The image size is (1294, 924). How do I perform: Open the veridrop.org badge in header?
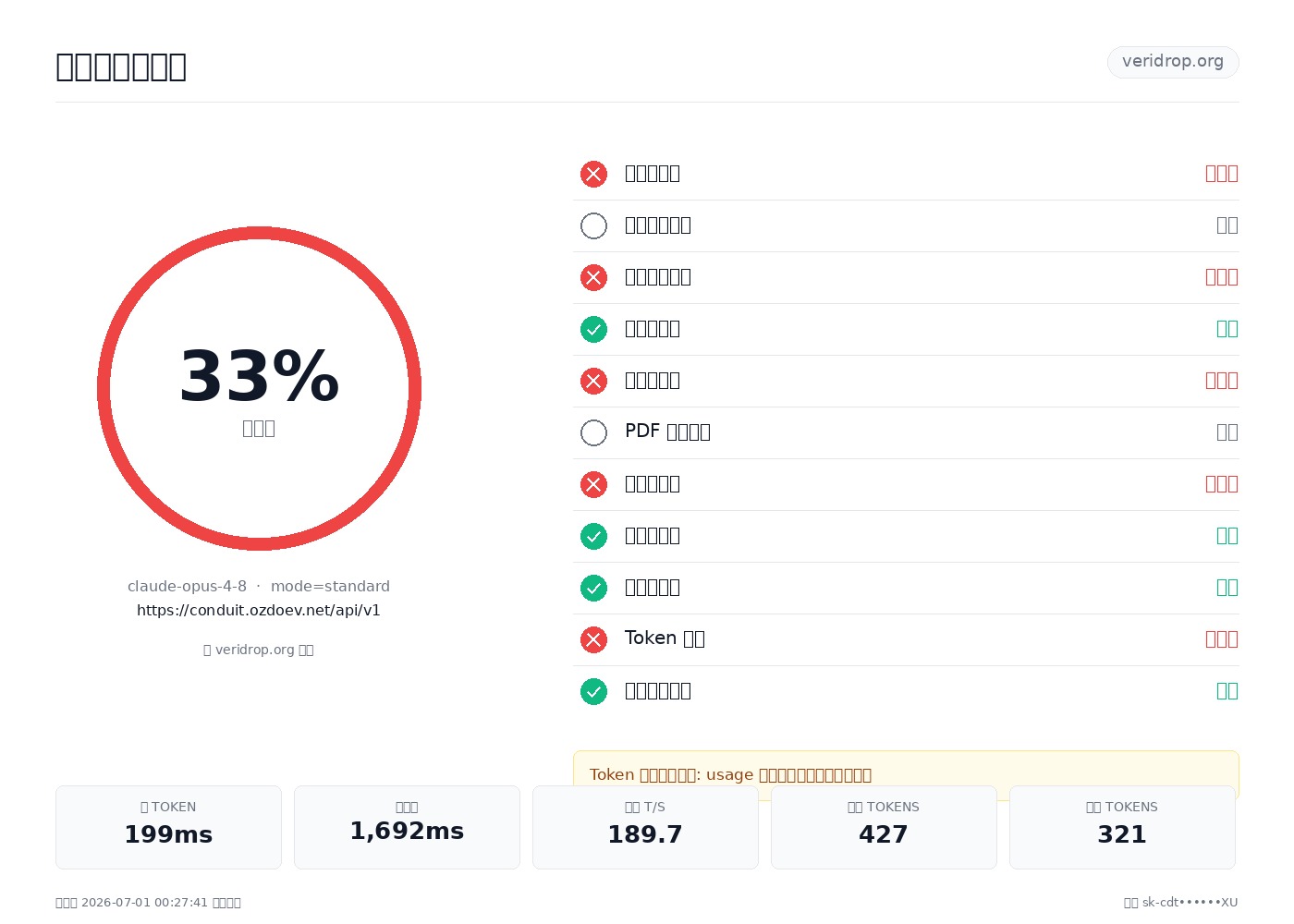point(1173,62)
